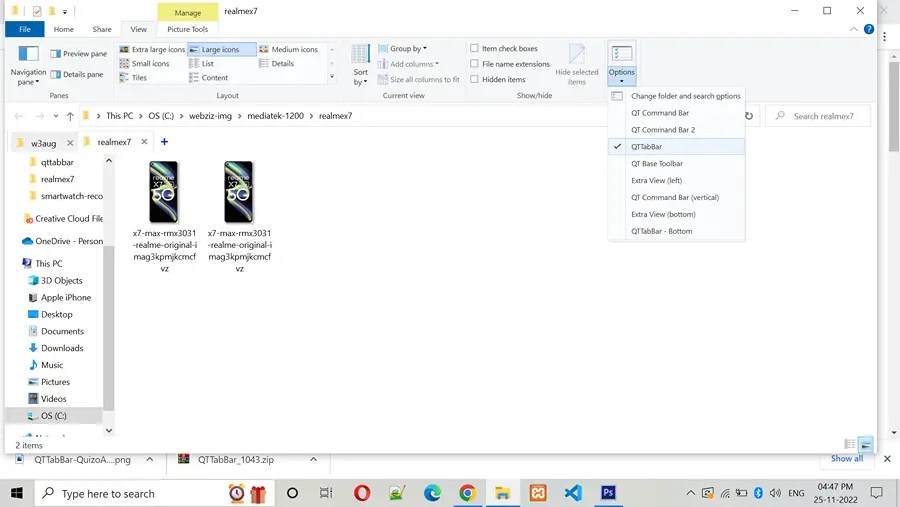Open the Navigation pane menu
Image resolution: width=900 pixels, height=507 pixels.
pyautogui.click(x=28, y=66)
